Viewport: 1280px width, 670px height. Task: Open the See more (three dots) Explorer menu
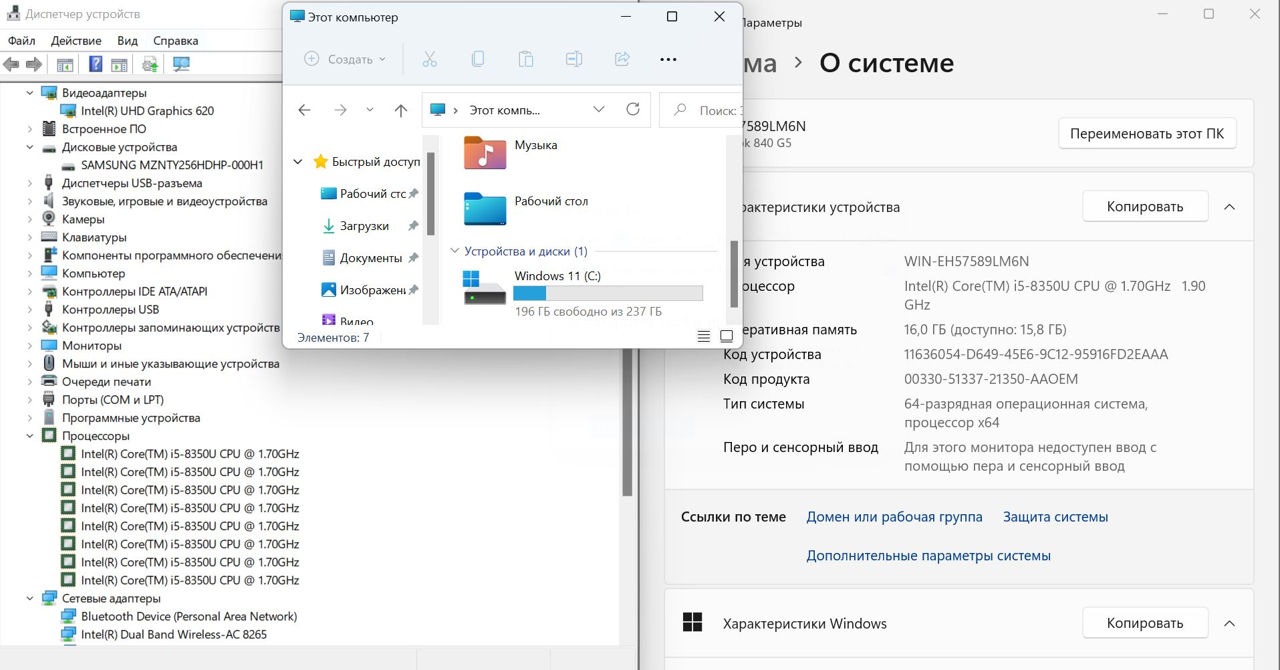coord(668,59)
